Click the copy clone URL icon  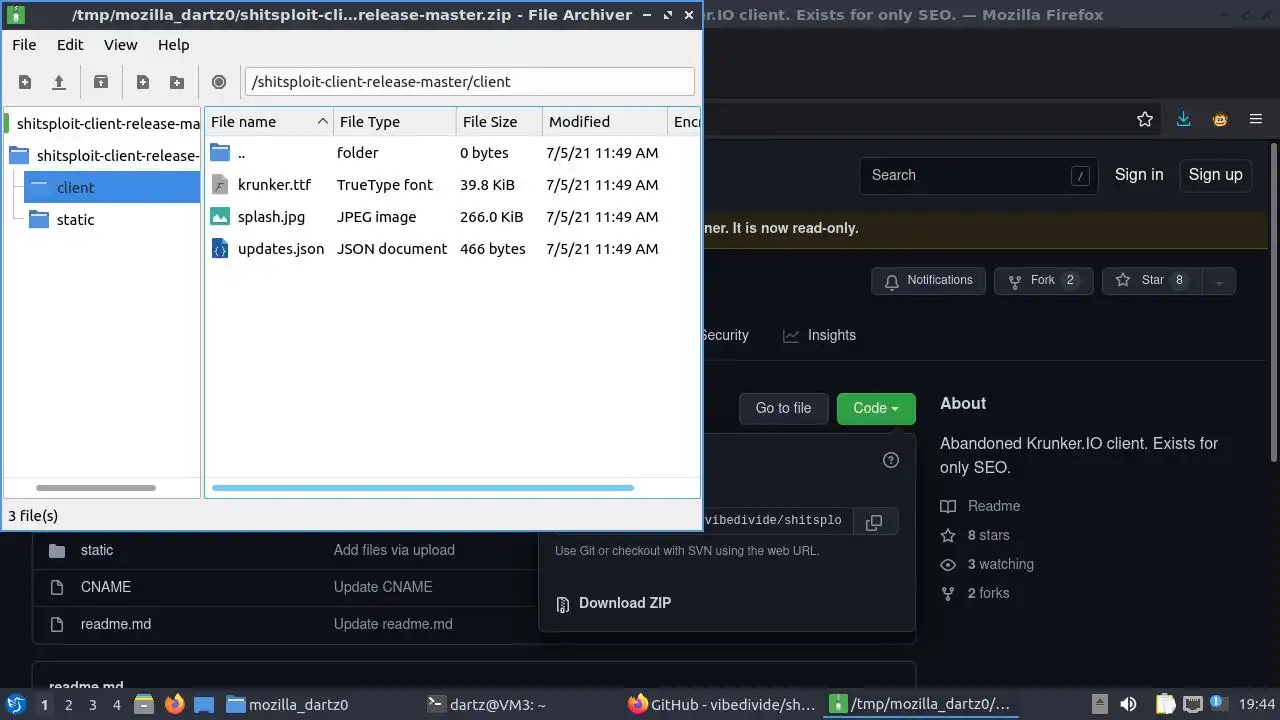tap(874, 522)
